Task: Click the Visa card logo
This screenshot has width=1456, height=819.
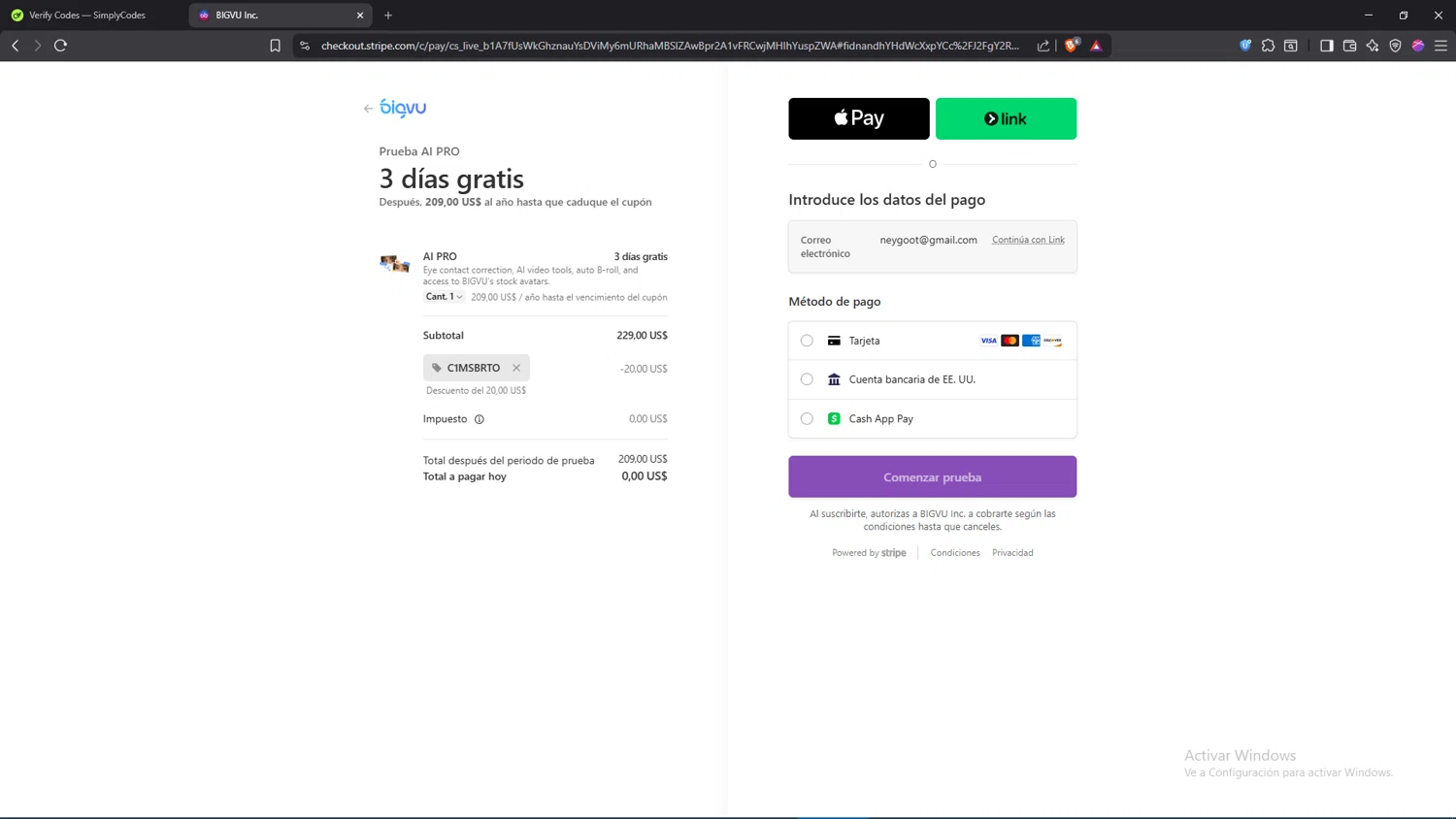Action: click(x=988, y=341)
